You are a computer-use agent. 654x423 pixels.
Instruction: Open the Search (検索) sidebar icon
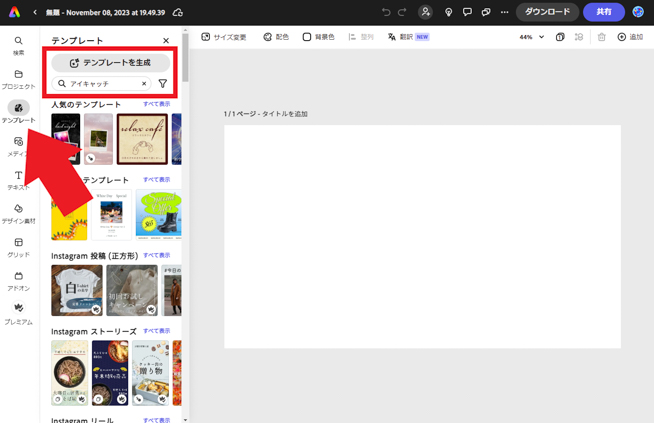click(x=18, y=45)
